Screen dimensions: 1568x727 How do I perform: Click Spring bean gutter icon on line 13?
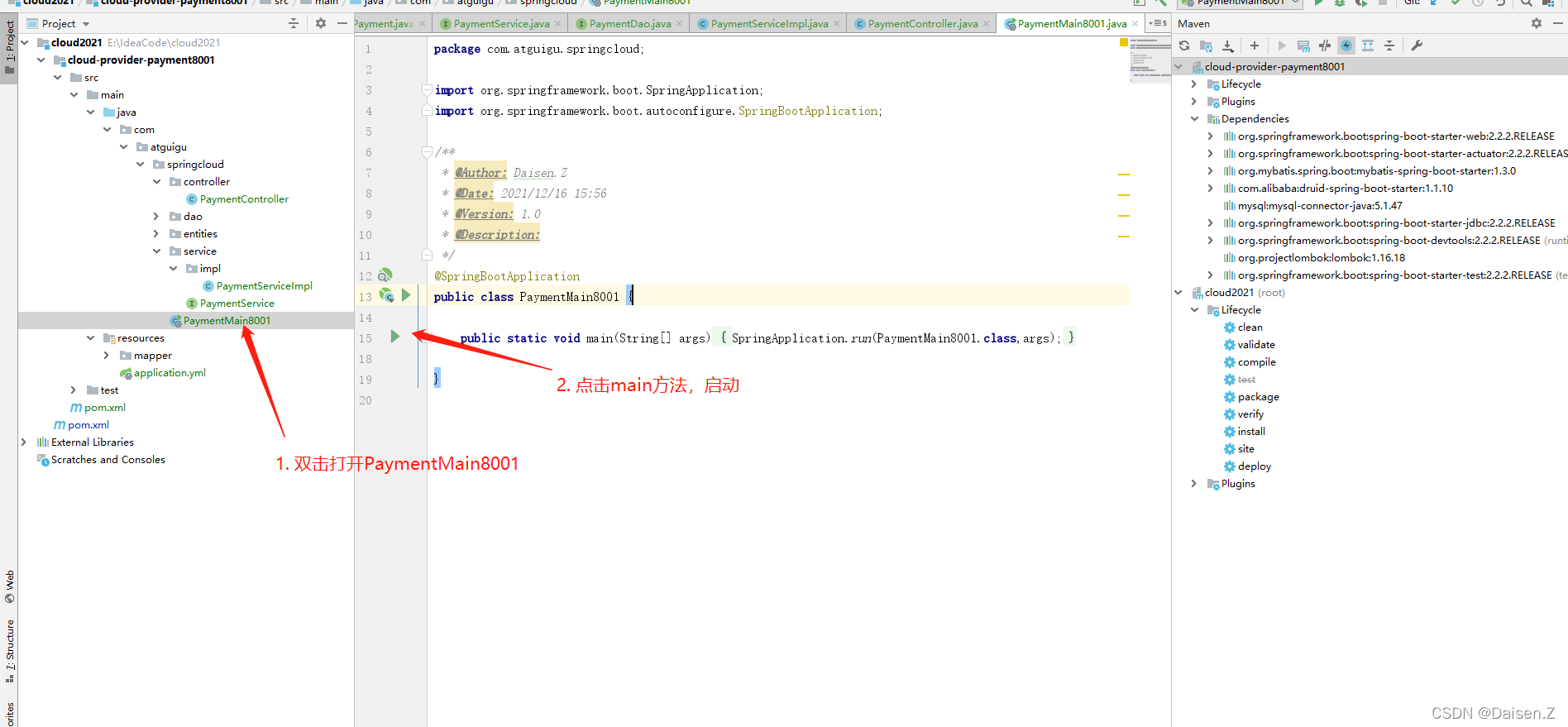point(386,294)
